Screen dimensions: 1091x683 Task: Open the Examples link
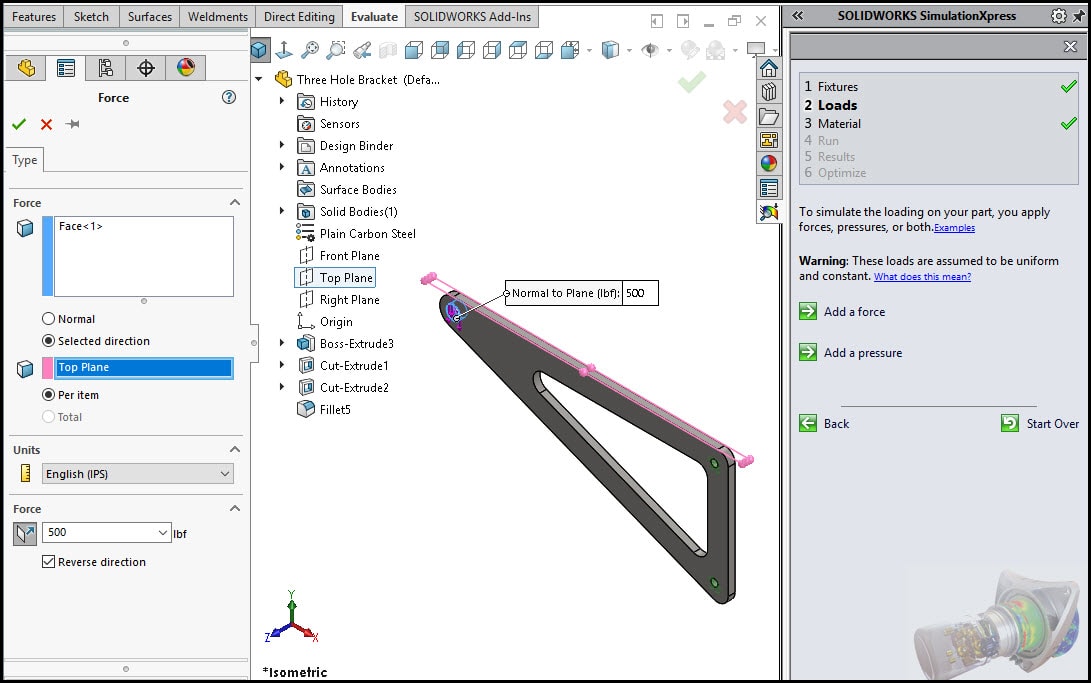(954, 228)
